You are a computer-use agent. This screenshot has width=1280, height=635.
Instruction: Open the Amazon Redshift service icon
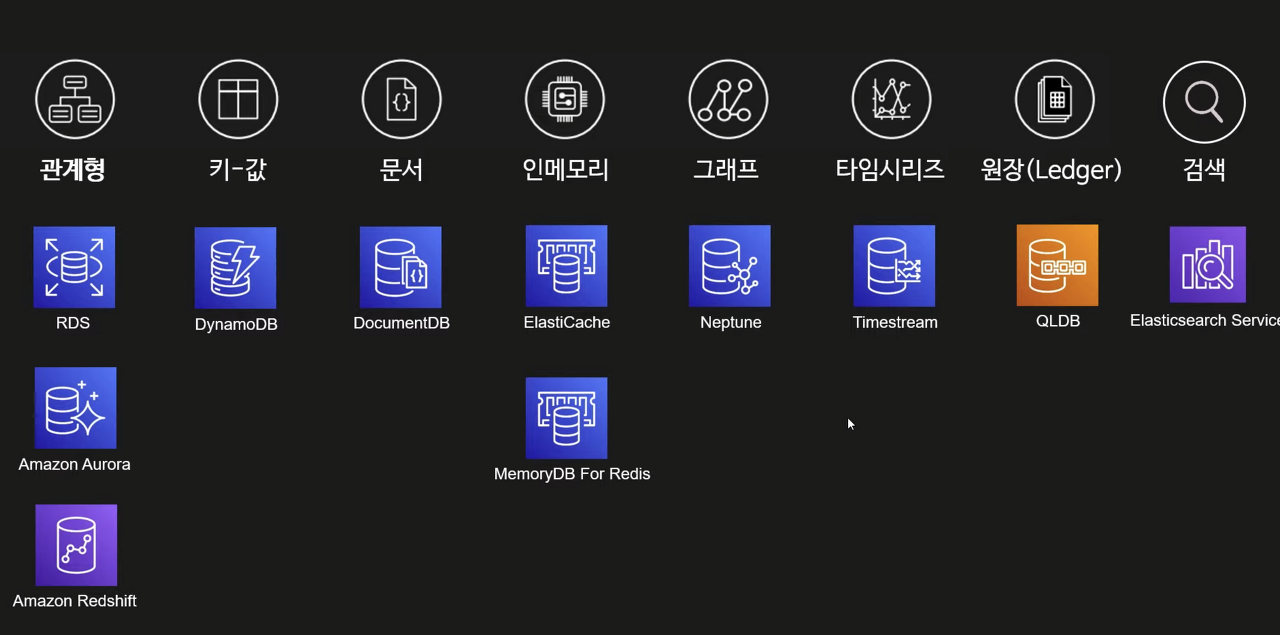click(x=76, y=545)
